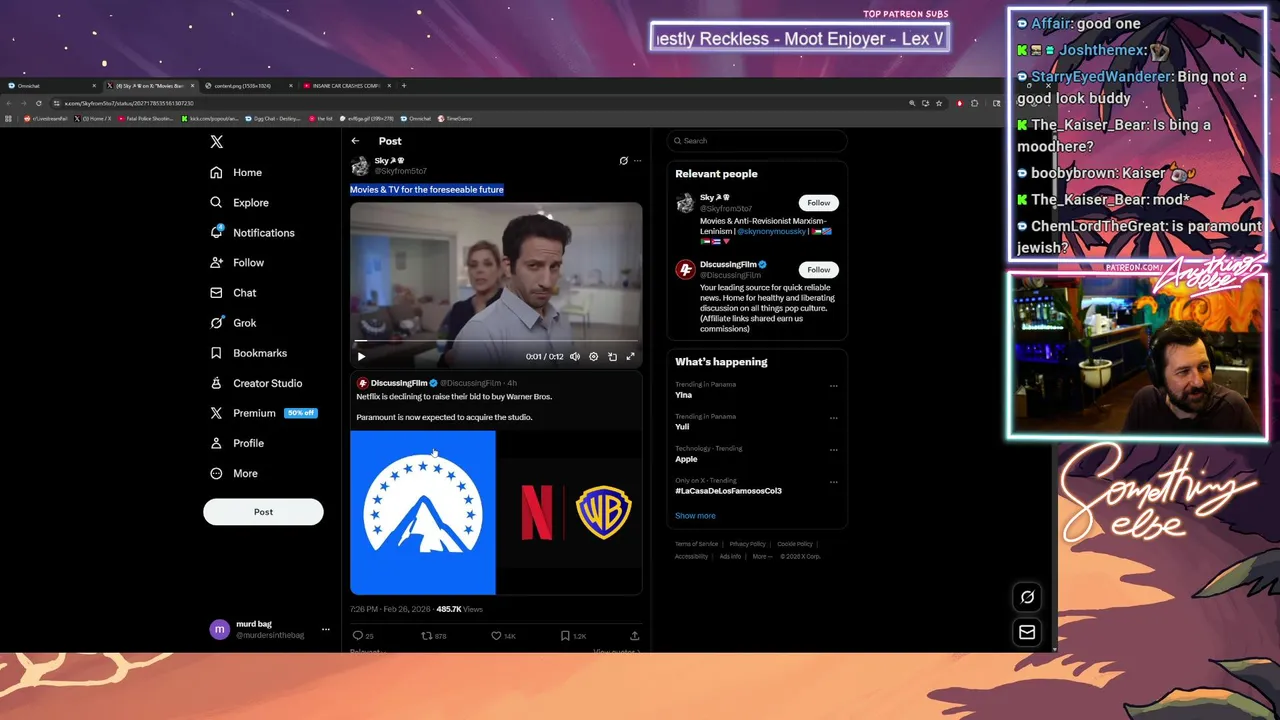Viewport: 1280px width, 720px height.
Task: Click the 485.7K Views count
Action: click(x=459, y=609)
